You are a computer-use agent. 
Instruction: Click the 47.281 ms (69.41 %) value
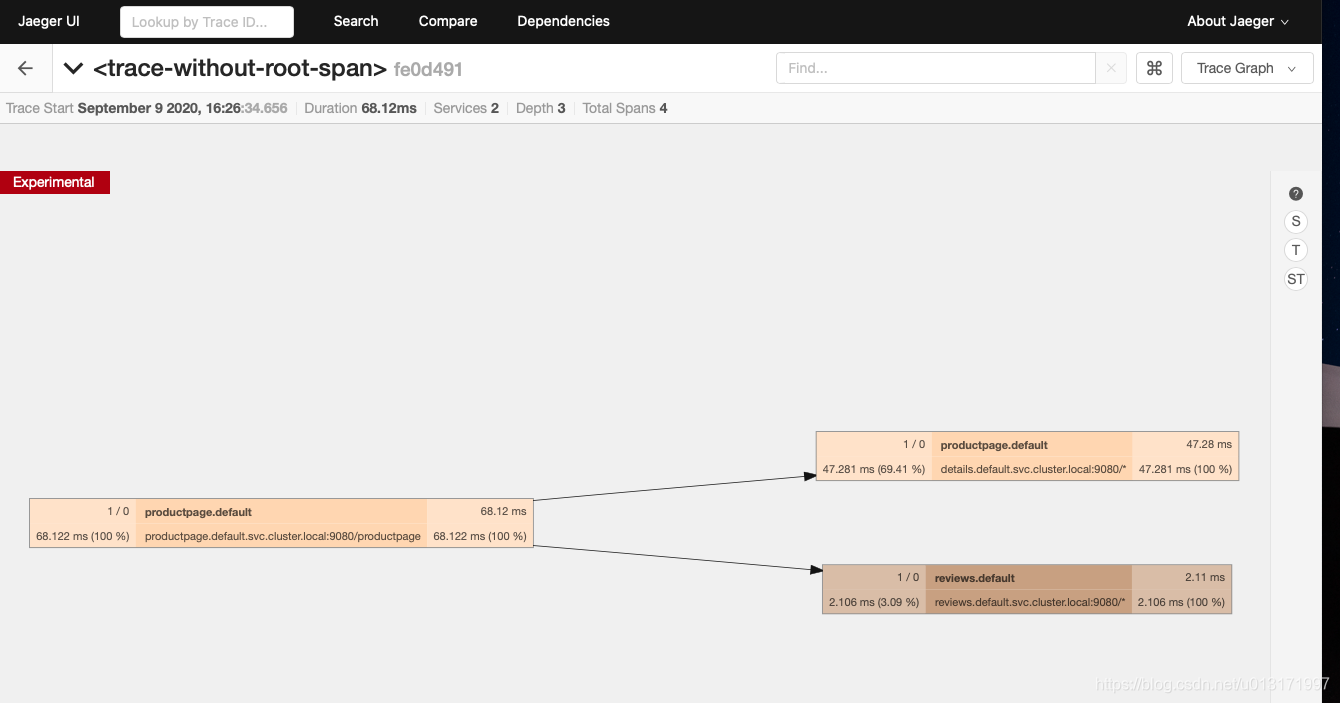coord(873,469)
